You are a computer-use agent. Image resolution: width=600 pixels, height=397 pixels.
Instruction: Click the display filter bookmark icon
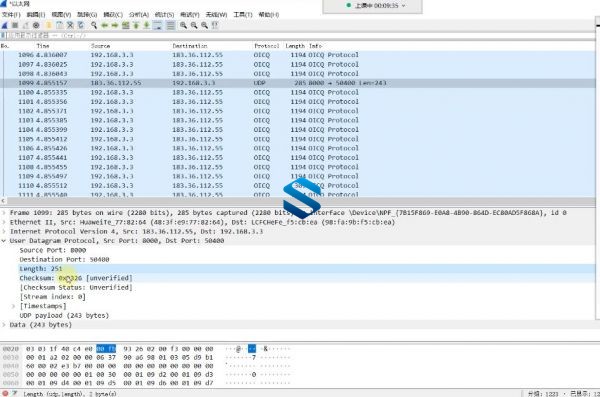tap(3, 36)
